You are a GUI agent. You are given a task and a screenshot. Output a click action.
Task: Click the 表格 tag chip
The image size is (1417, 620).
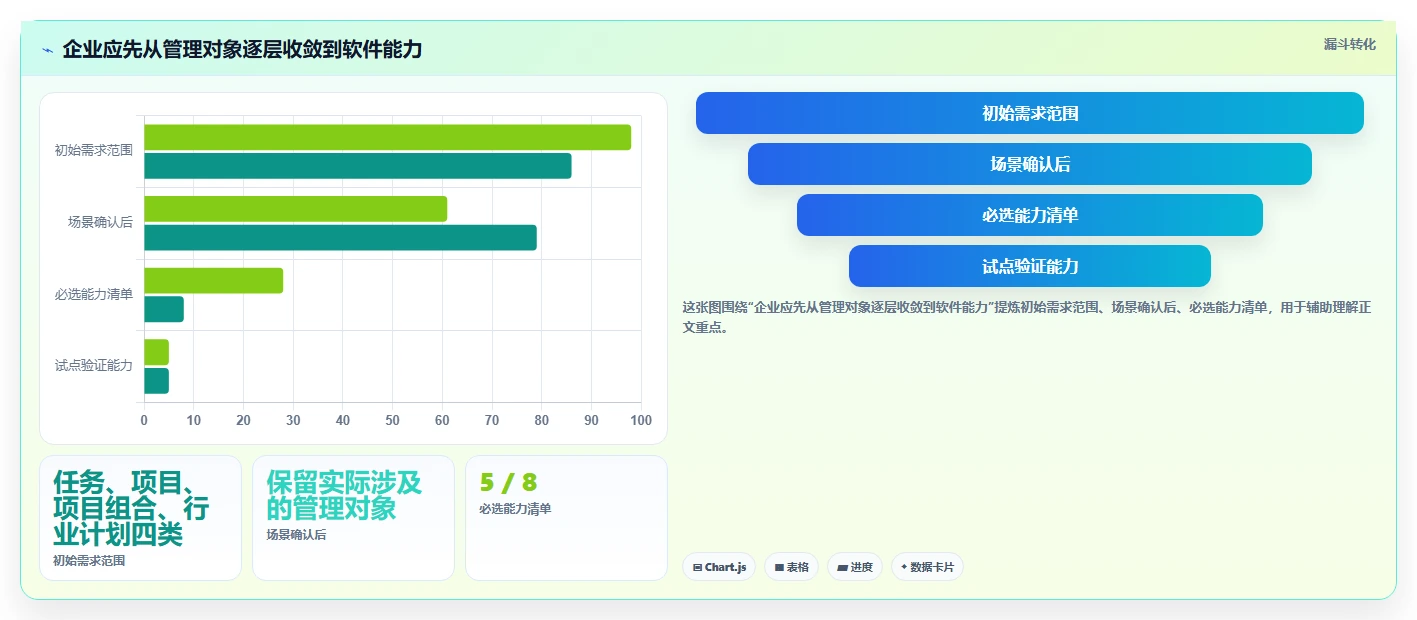click(x=791, y=567)
